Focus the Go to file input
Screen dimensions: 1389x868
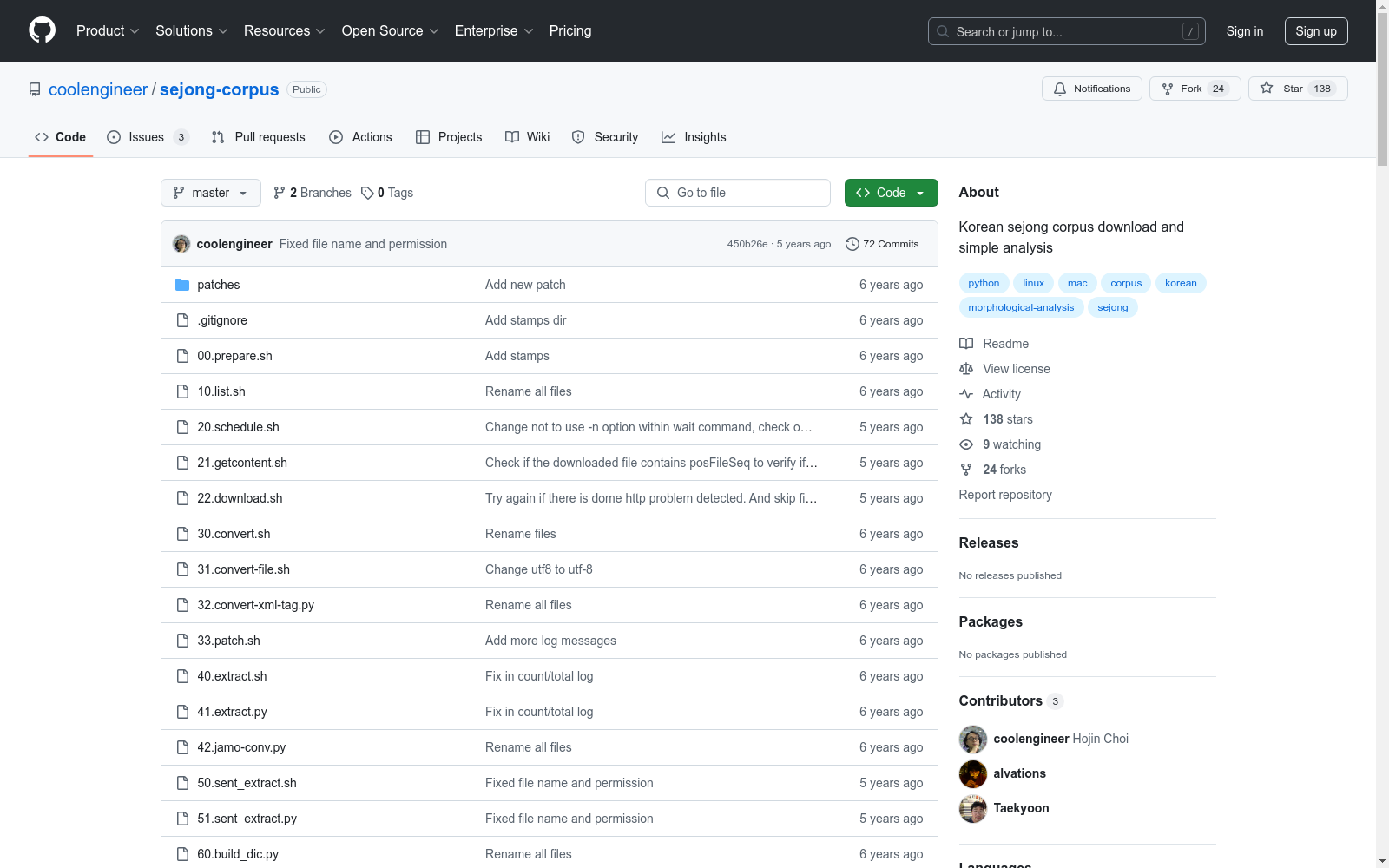click(738, 193)
